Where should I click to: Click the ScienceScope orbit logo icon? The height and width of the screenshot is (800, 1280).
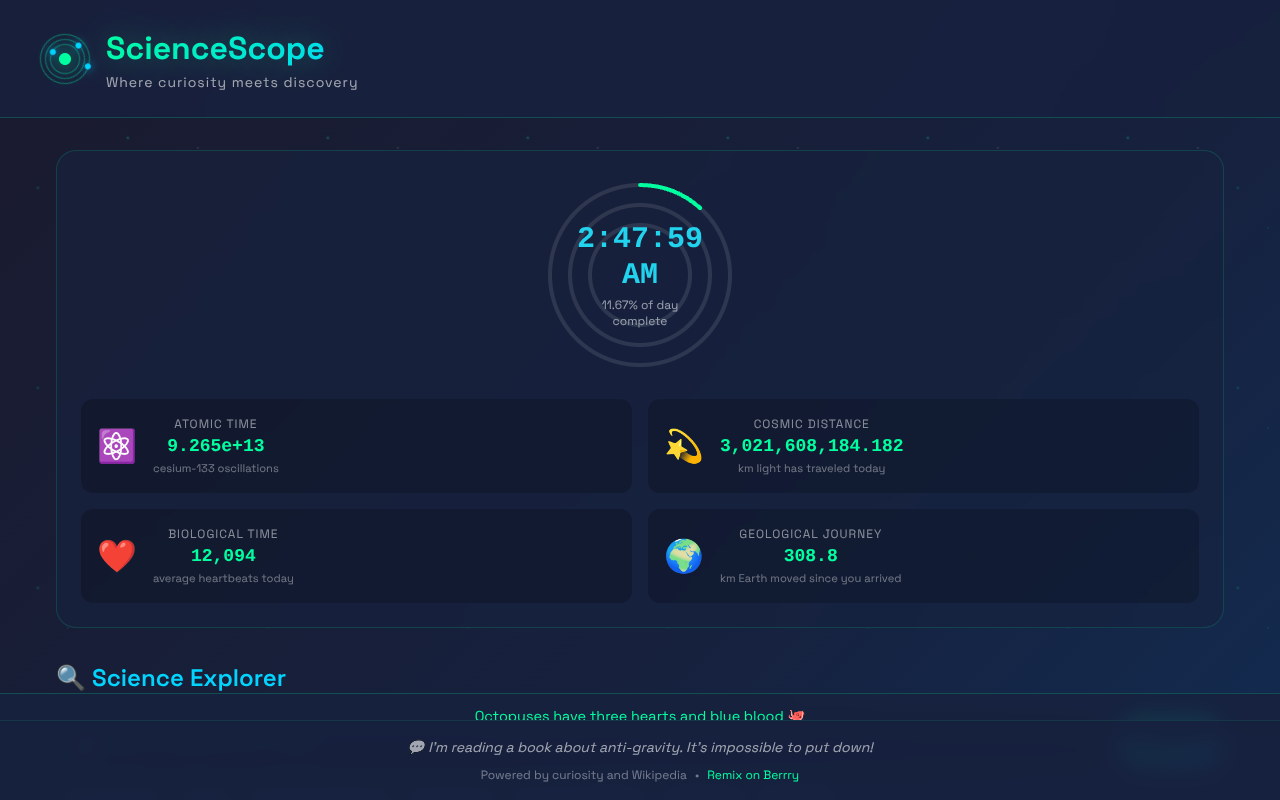click(65, 59)
